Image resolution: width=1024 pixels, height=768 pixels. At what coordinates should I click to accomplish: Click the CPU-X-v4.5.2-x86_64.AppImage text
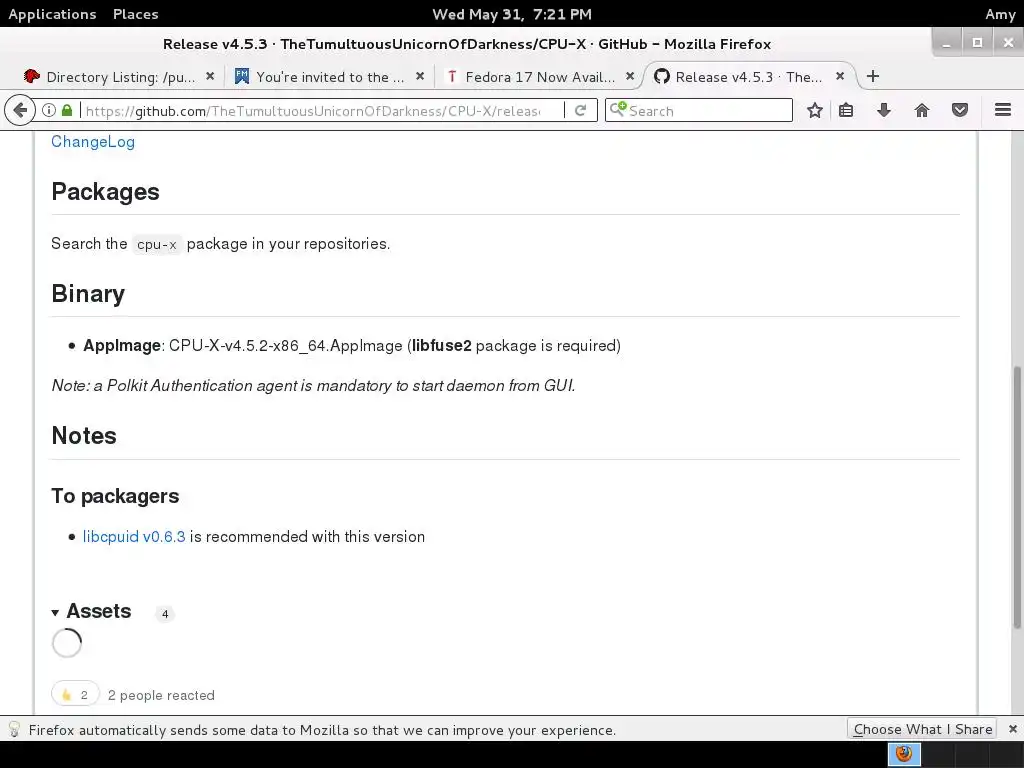pyautogui.click(x=285, y=345)
